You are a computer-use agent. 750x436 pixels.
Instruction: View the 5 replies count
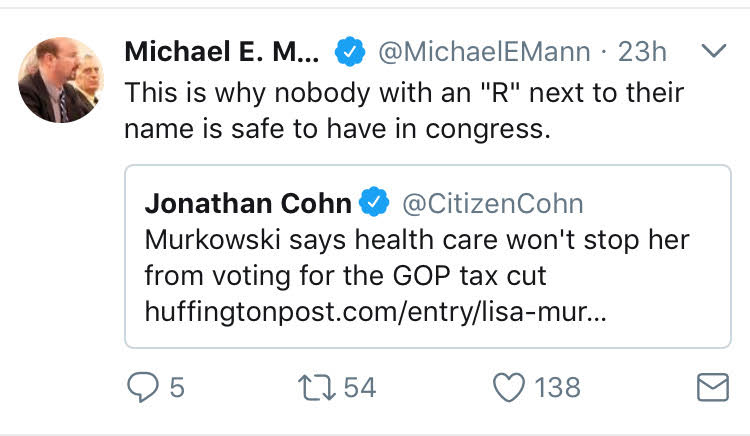click(x=177, y=387)
